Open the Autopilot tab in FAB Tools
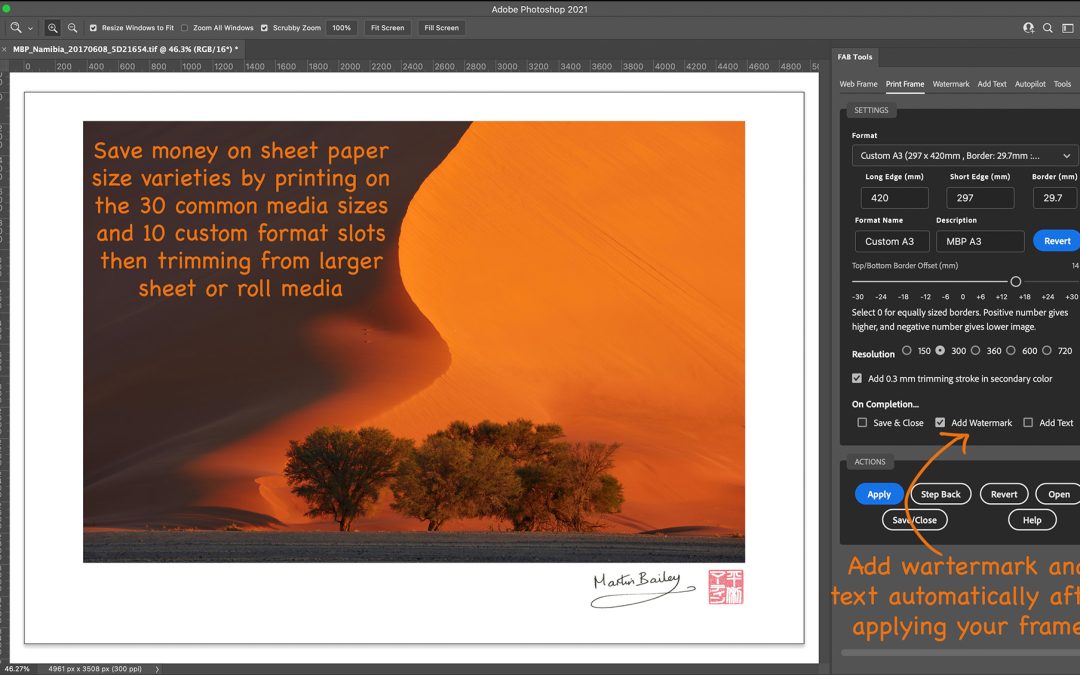Screen dimensions: 1080x675 click(1030, 84)
